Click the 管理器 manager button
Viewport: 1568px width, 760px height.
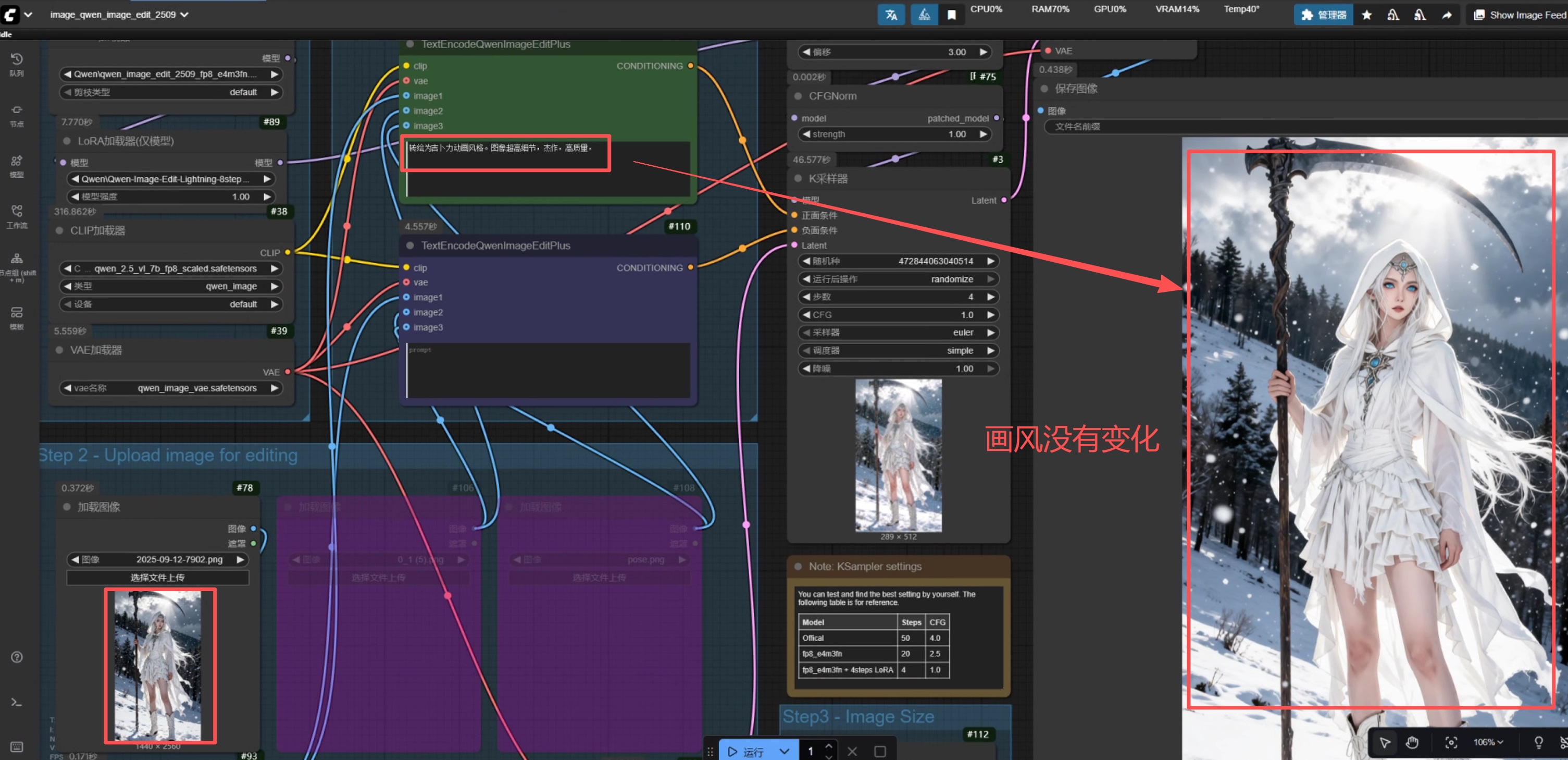tap(1323, 15)
